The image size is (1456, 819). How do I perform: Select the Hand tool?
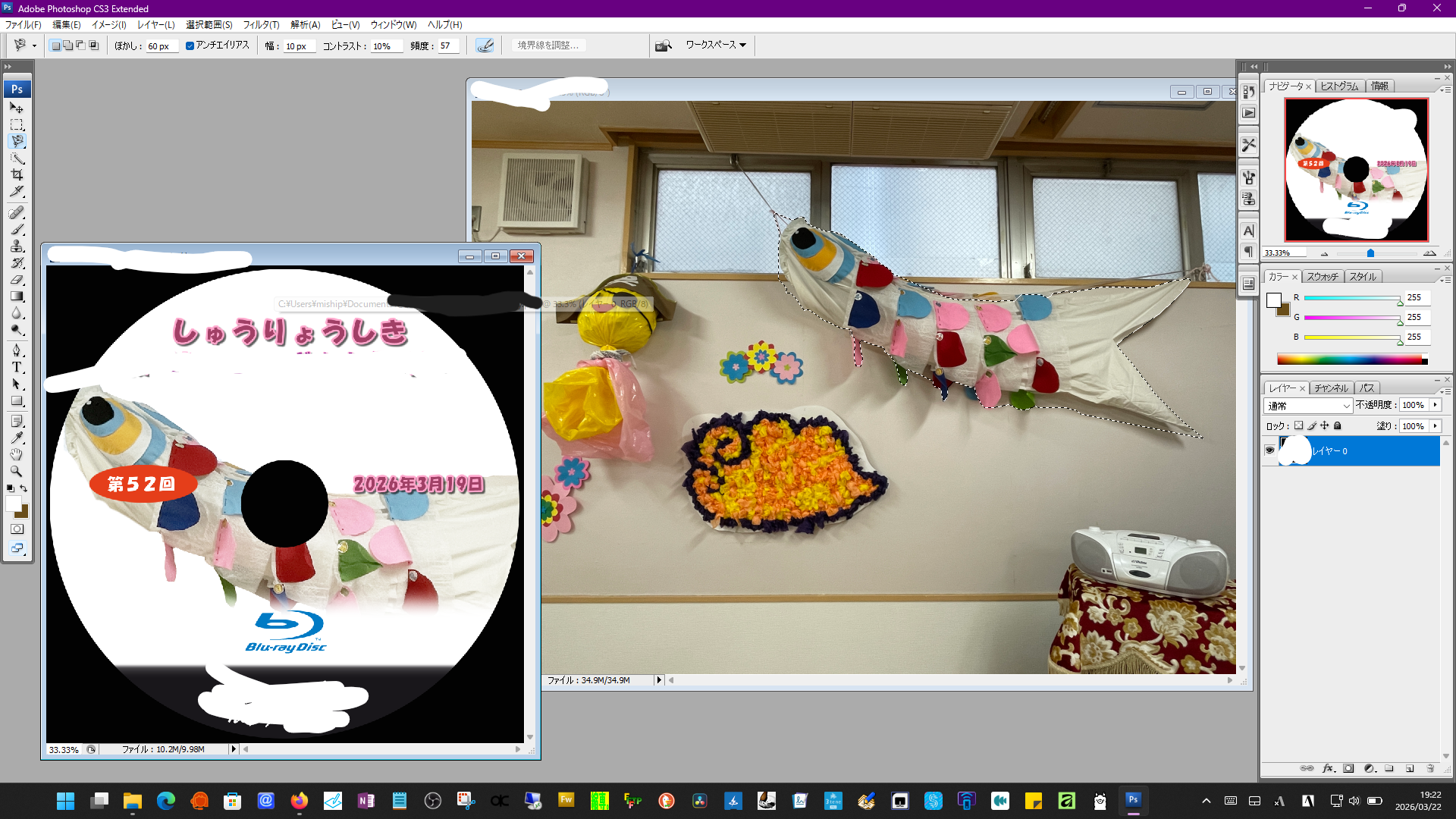17,454
